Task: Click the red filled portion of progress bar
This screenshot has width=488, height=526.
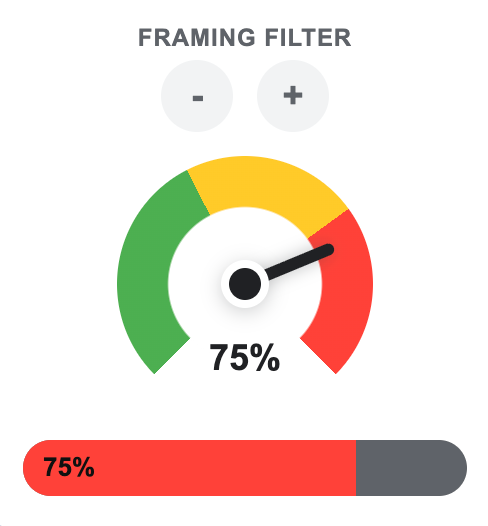Action: coord(189,468)
